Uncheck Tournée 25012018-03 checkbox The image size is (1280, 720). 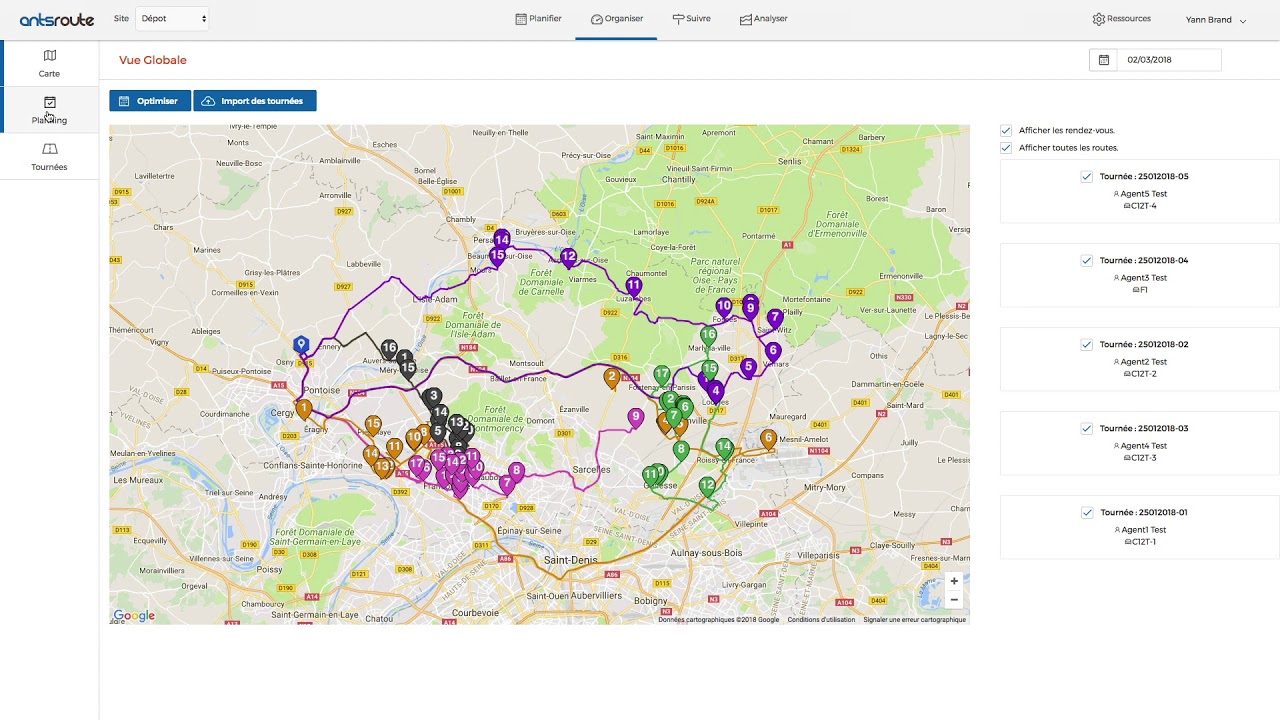click(x=1086, y=429)
